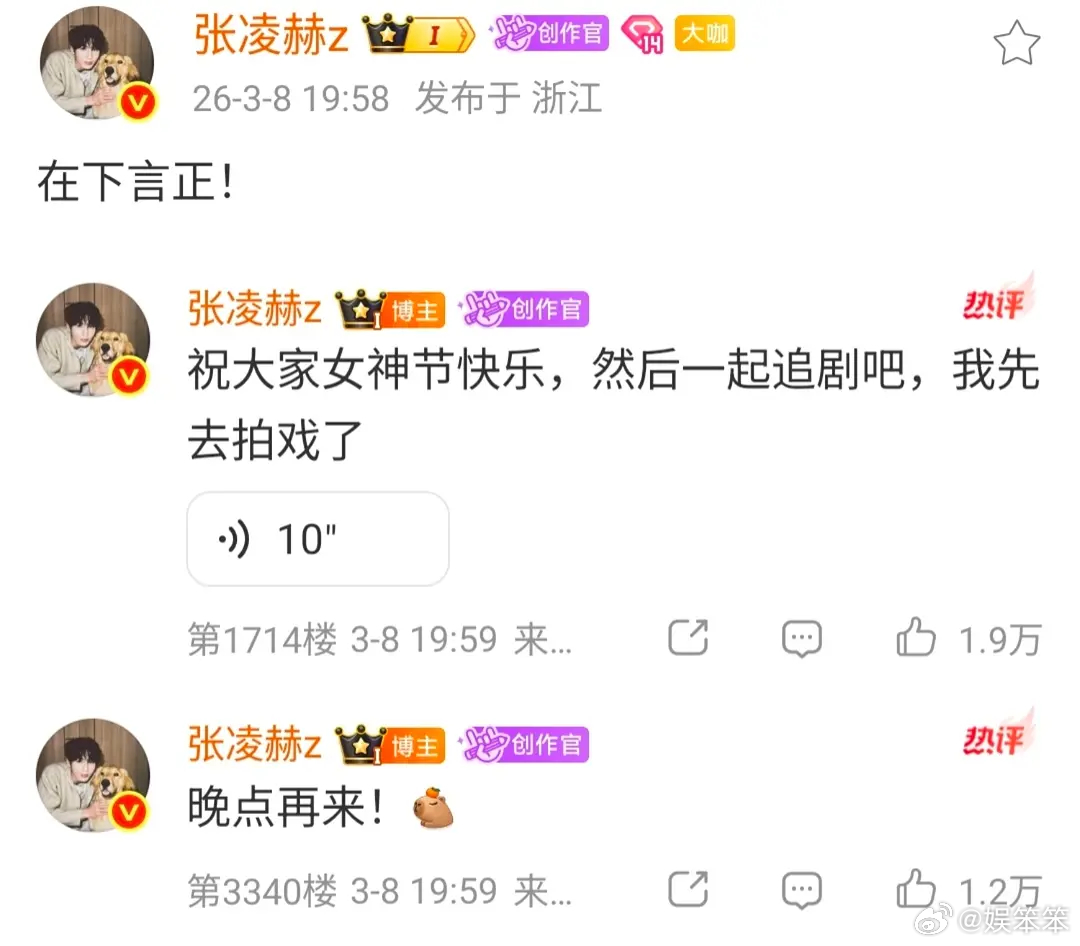Tap the yellow 大咖 badge
Image resolution: width=1080 pixels, height=946 pixels.
pos(705,33)
